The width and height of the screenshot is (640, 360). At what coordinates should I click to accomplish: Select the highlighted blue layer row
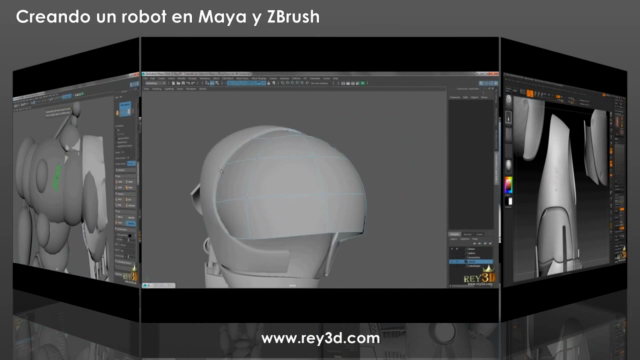(x=471, y=262)
